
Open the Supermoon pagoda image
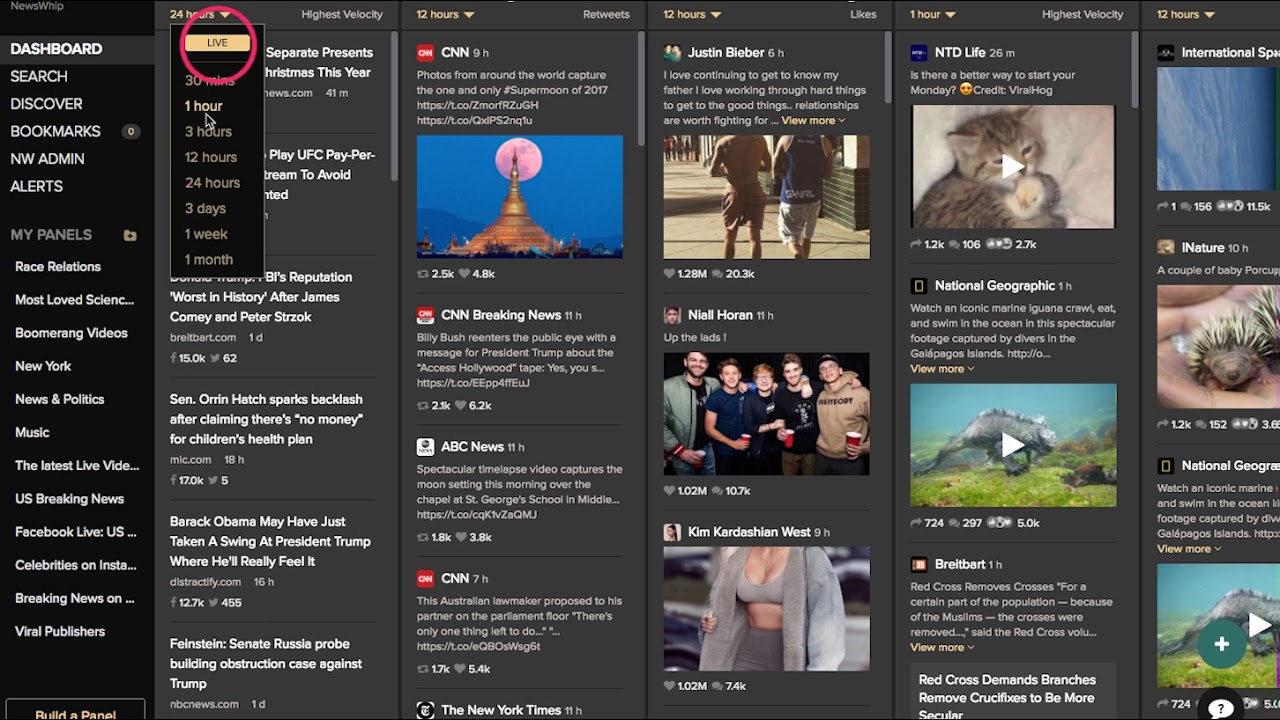click(519, 197)
